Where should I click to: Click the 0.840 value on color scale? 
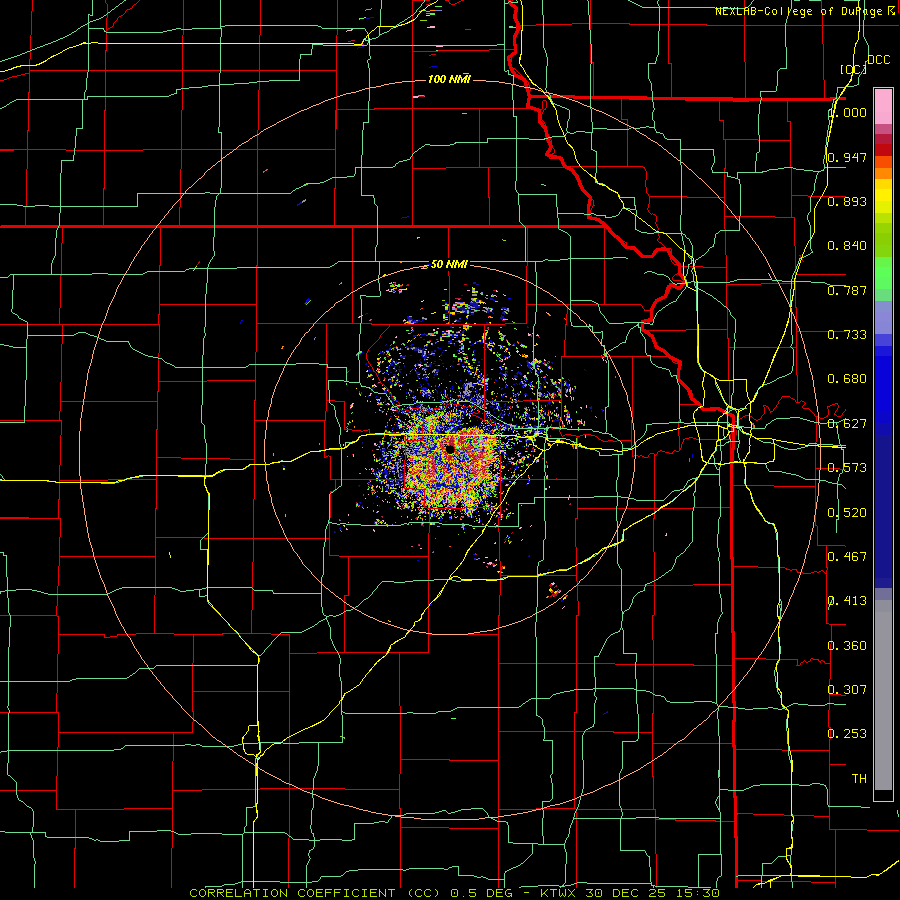coord(847,246)
